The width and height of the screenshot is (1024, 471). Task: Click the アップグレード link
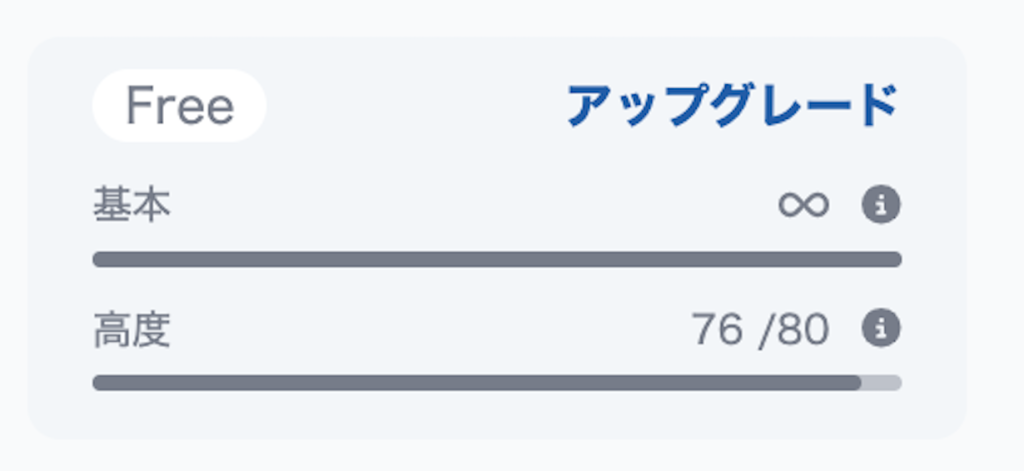coord(733,106)
